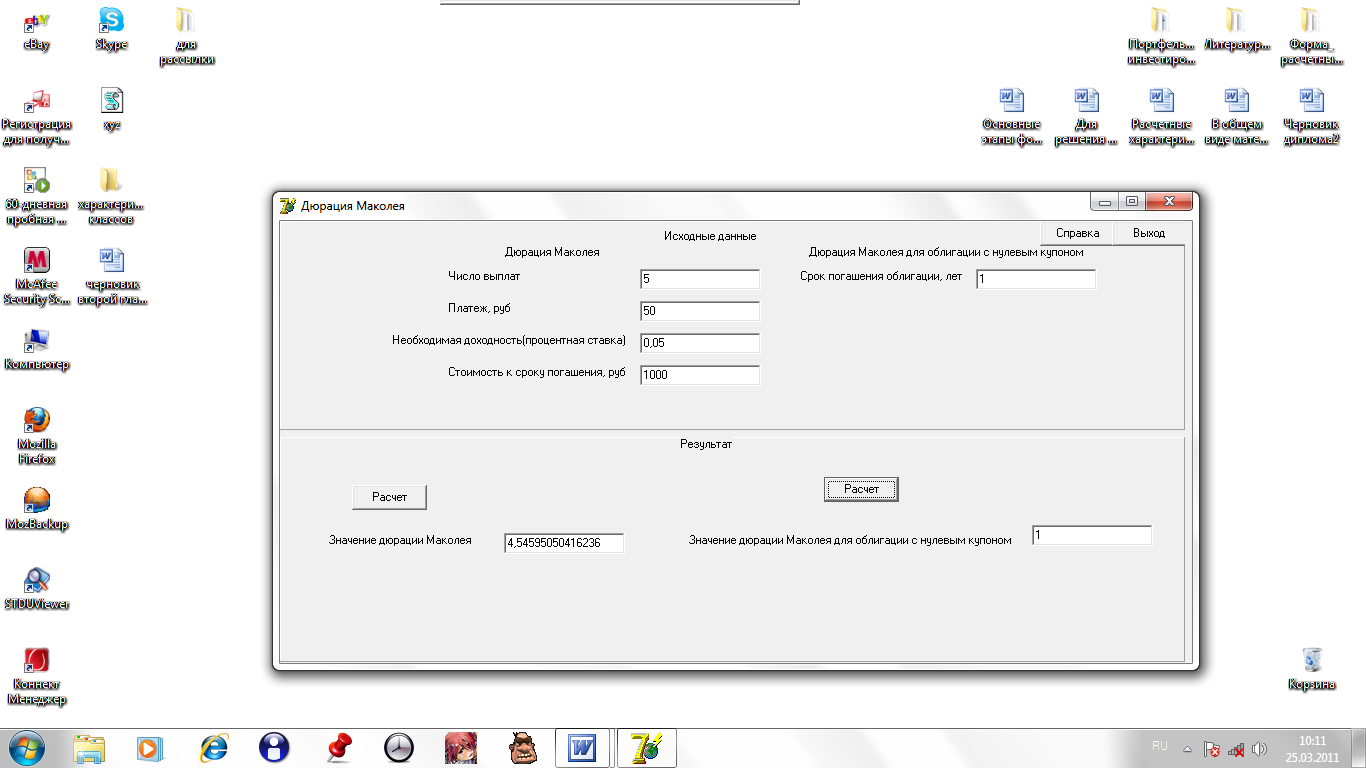Click the Срок погашения облигации field

pyautogui.click(x=1036, y=279)
